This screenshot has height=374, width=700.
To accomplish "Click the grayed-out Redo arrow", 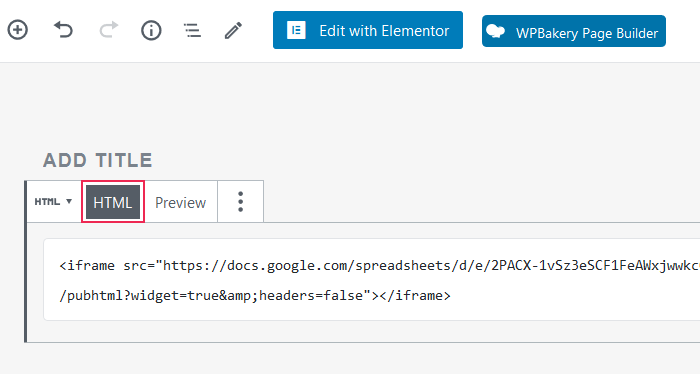I will (108, 30).
